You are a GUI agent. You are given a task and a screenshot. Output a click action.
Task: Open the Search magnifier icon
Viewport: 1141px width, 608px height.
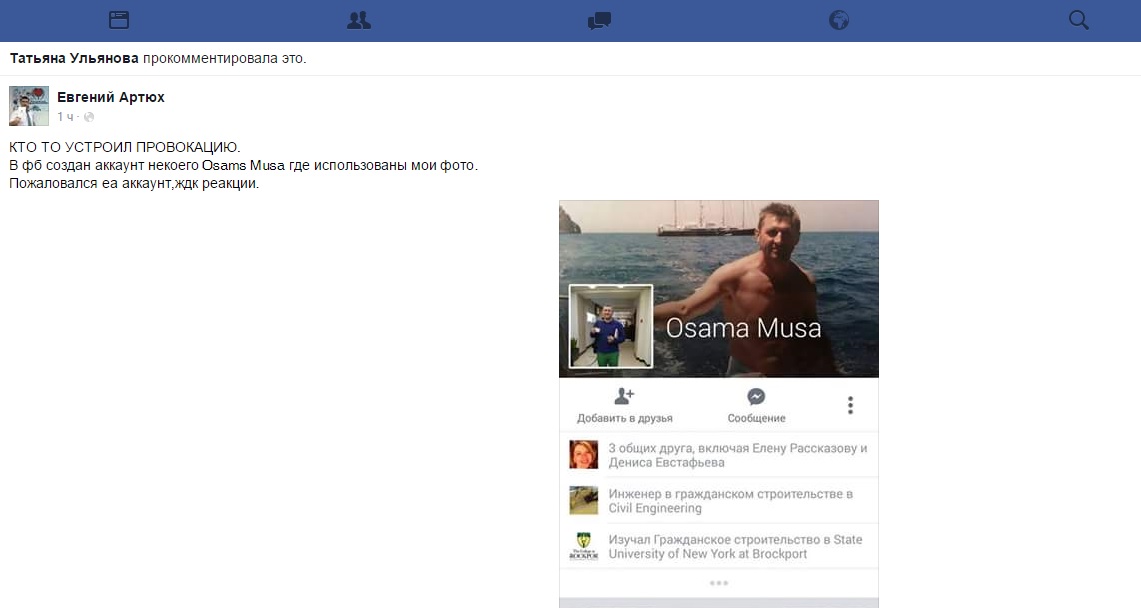pos(1079,20)
